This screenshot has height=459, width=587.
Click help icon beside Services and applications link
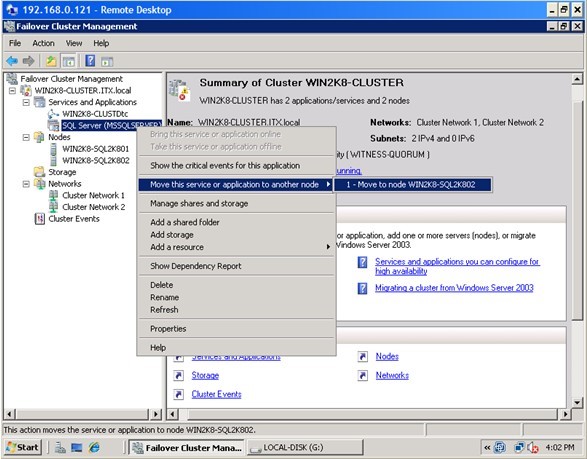tap(362, 262)
